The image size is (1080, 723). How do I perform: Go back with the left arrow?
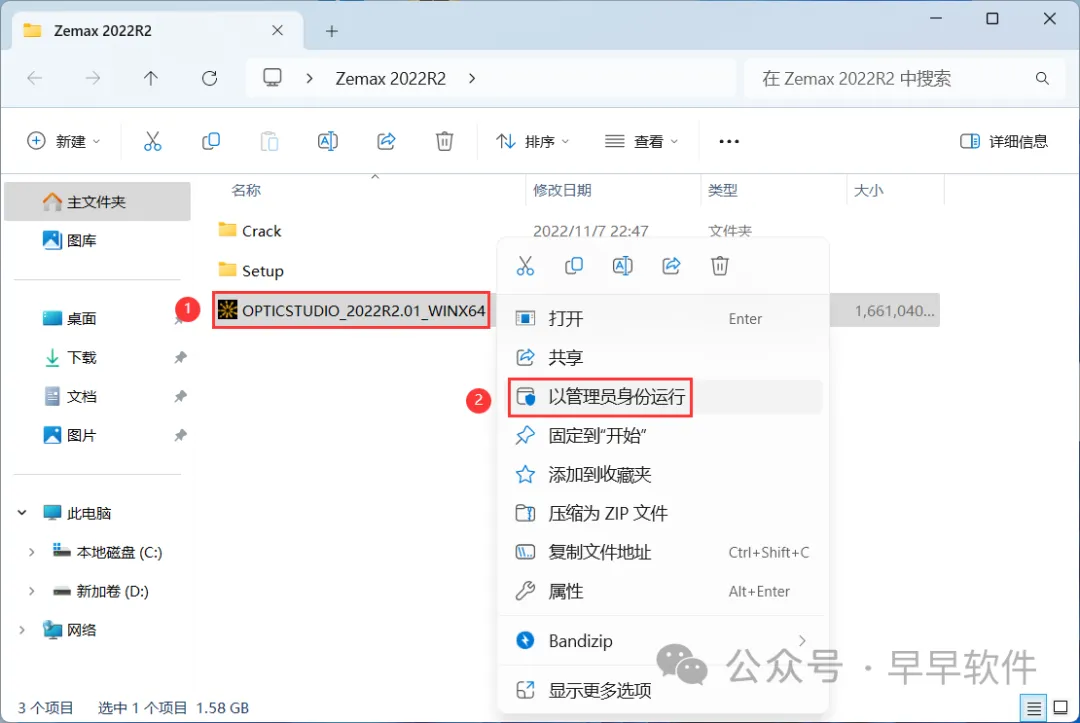coord(34,78)
